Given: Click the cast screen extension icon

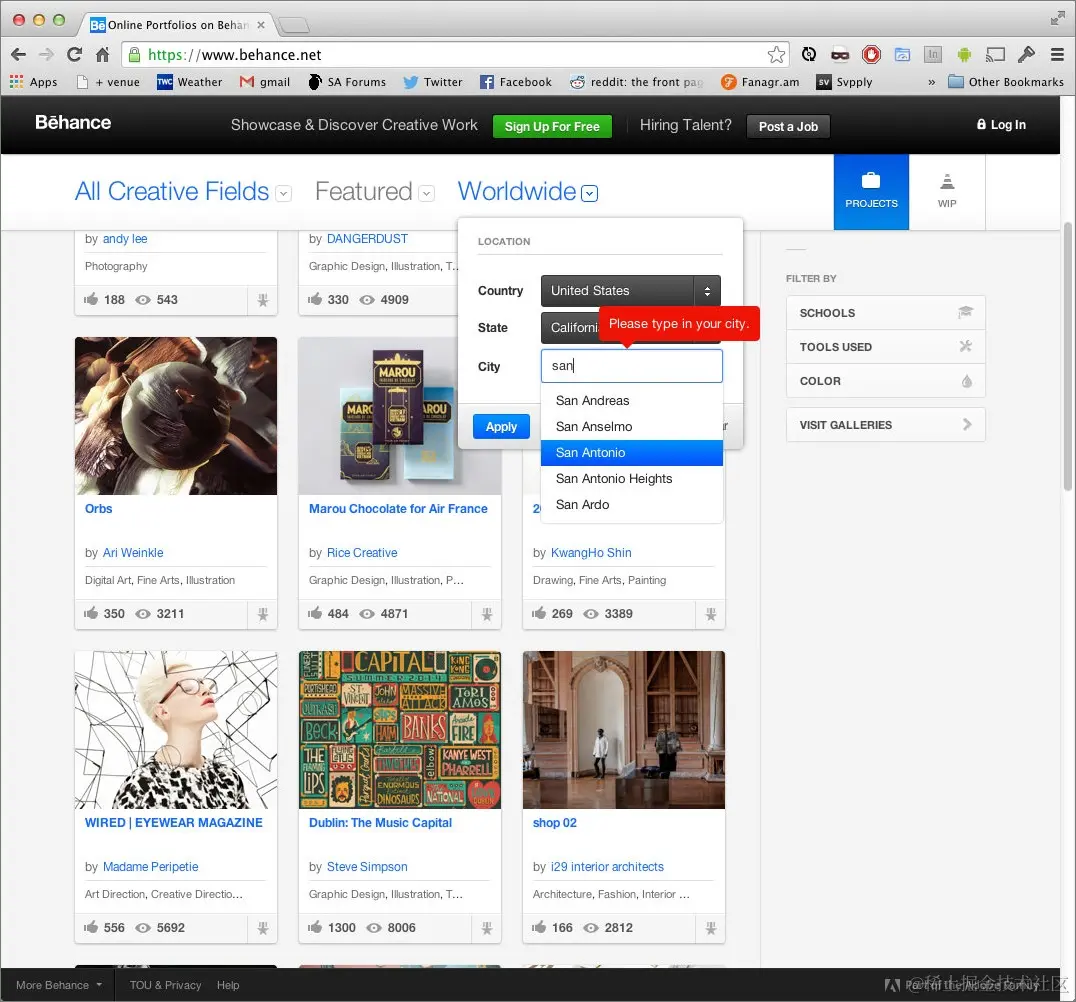Looking at the screenshot, I should (995, 54).
